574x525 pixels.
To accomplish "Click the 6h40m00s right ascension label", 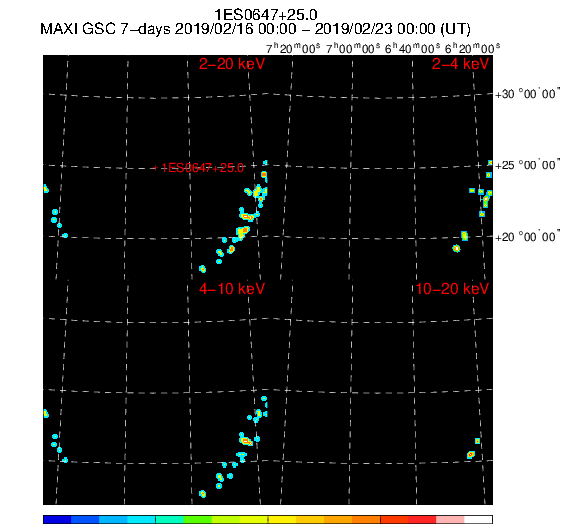I will (413, 48).
